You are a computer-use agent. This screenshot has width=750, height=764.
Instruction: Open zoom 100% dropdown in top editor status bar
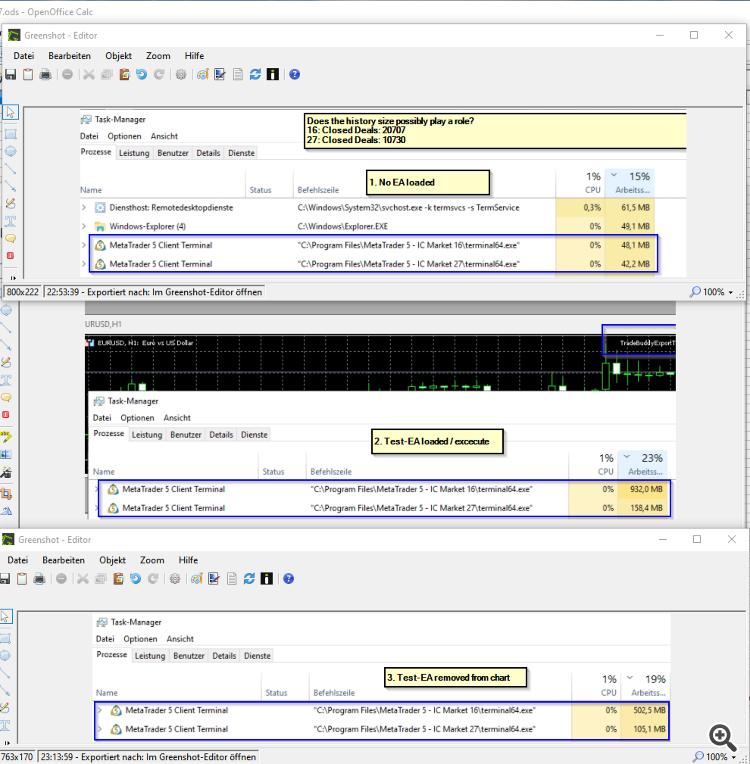point(730,292)
